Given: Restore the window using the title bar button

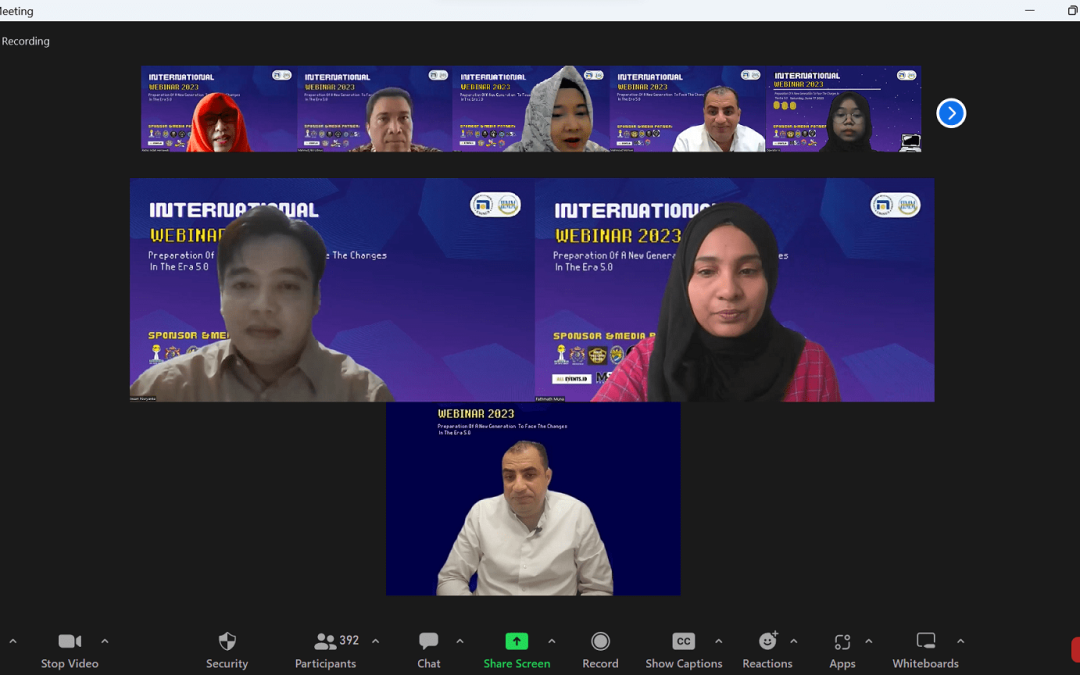Looking at the screenshot, I should click(1072, 10).
